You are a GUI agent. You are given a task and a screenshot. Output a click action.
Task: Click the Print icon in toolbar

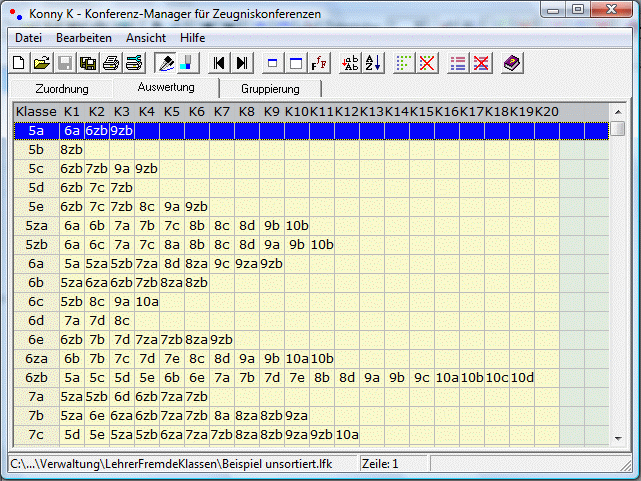[x=110, y=63]
